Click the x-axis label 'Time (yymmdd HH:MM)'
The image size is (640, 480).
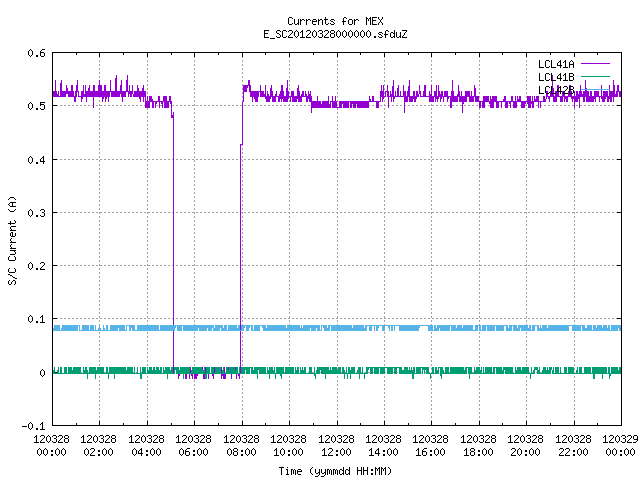point(335,471)
